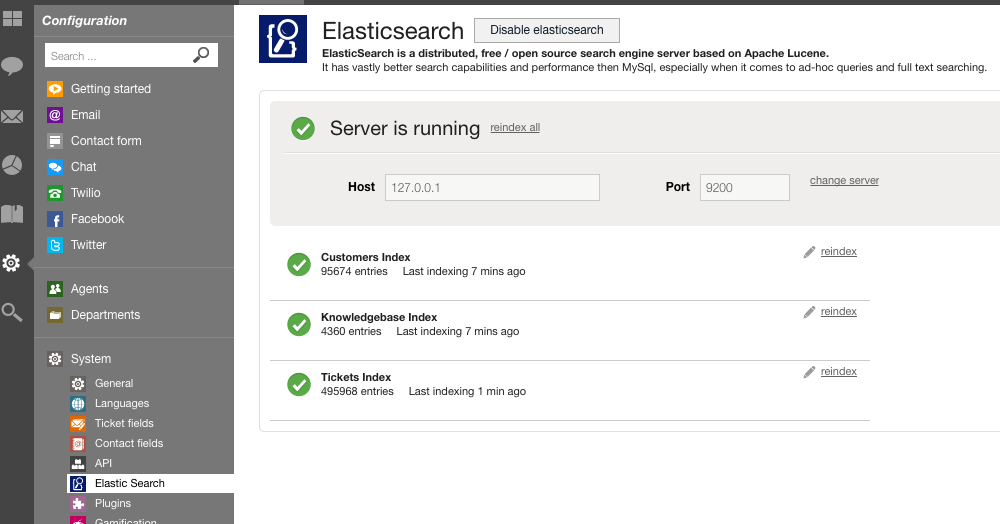The height and width of the screenshot is (524, 1000).
Task: Click the Elasticsearch logo icon in header
Action: [283, 39]
